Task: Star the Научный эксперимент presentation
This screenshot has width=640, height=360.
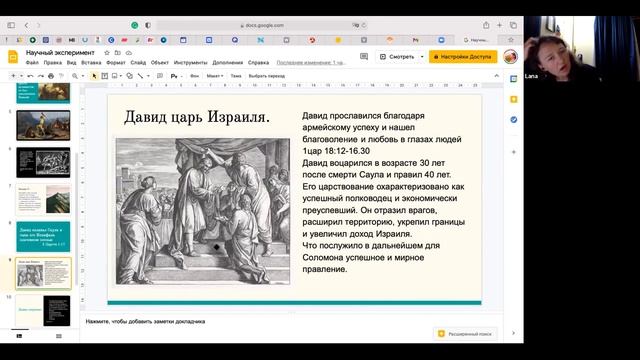Action: pos(107,53)
